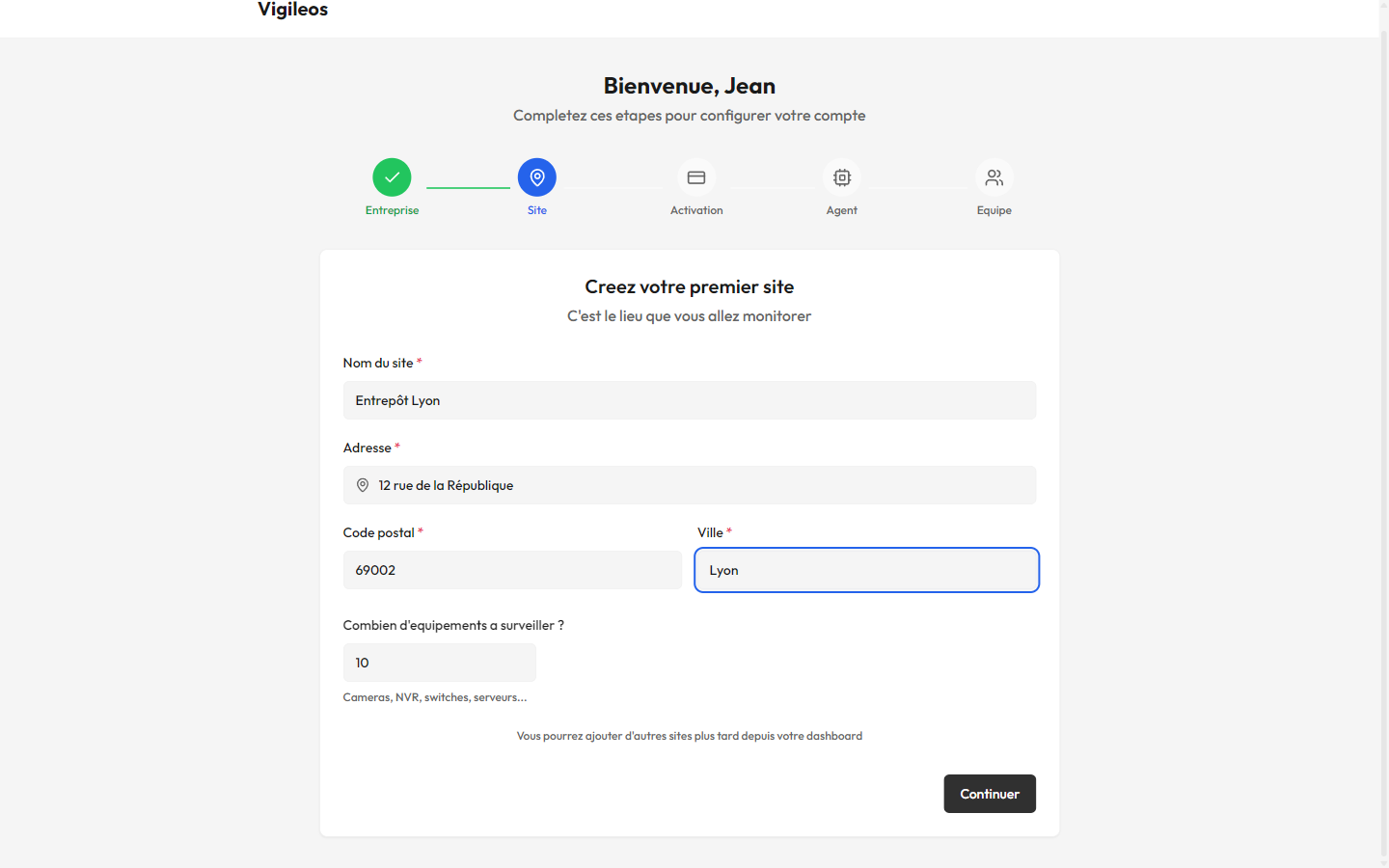Click the 'Site' step label

(x=537, y=210)
